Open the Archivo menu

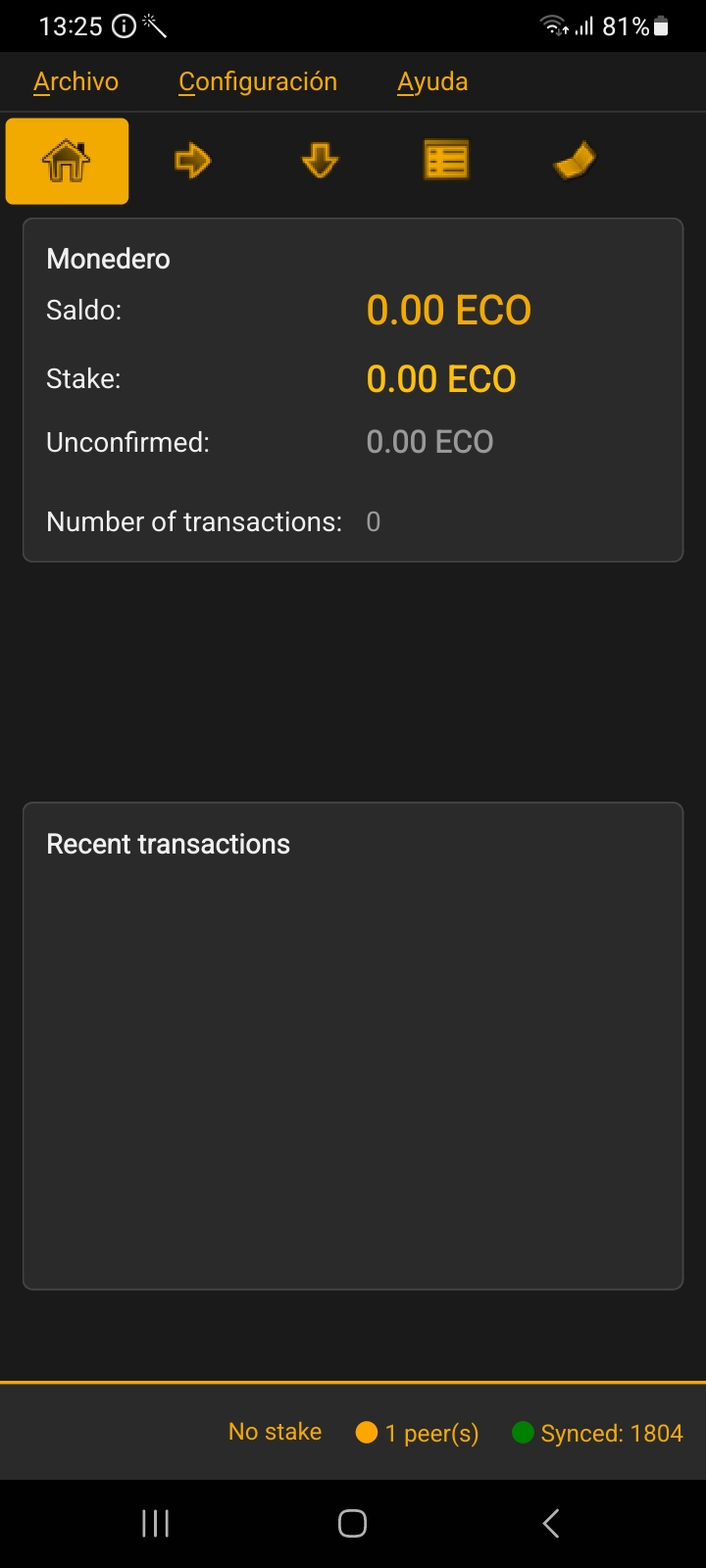pos(76,82)
